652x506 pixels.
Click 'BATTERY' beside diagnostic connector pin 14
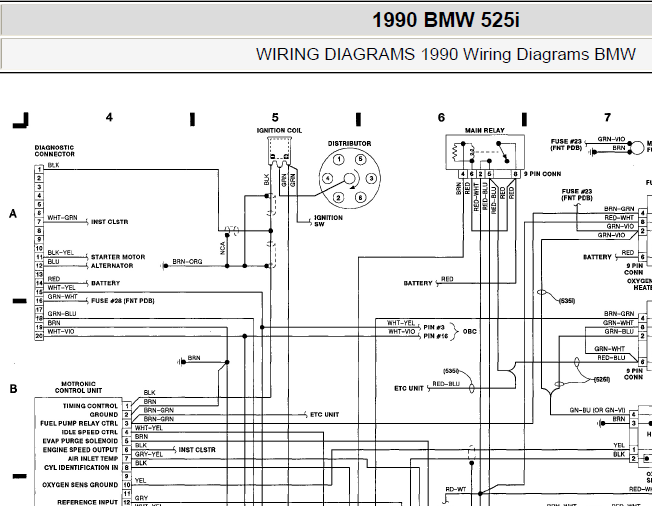(105, 283)
